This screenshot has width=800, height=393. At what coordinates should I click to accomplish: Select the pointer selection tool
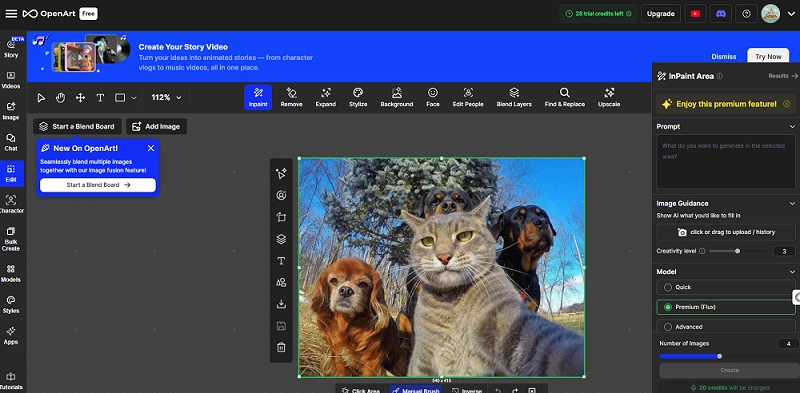41,97
